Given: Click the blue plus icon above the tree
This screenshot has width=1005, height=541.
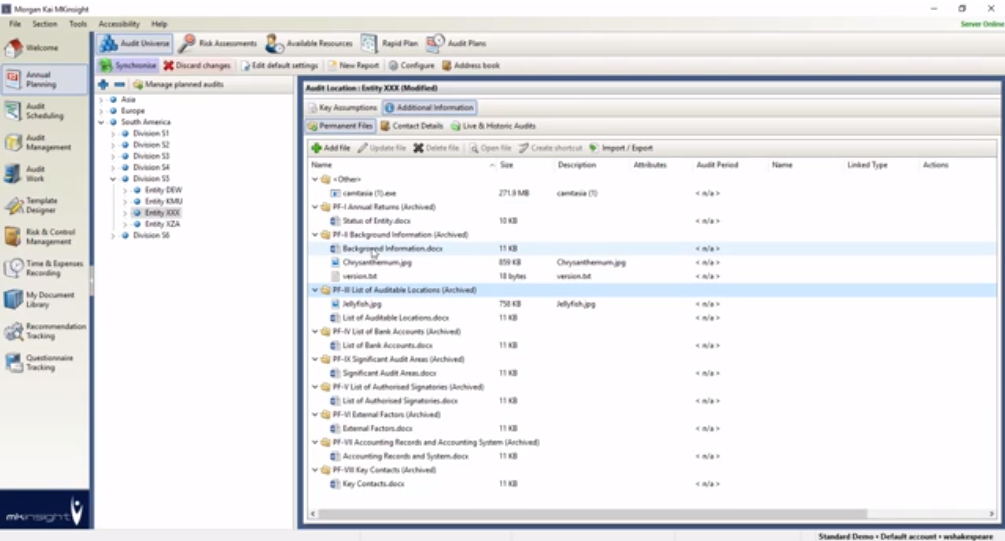Looking at the screenshot, I should pyautogui.click(x=103, y=85).
